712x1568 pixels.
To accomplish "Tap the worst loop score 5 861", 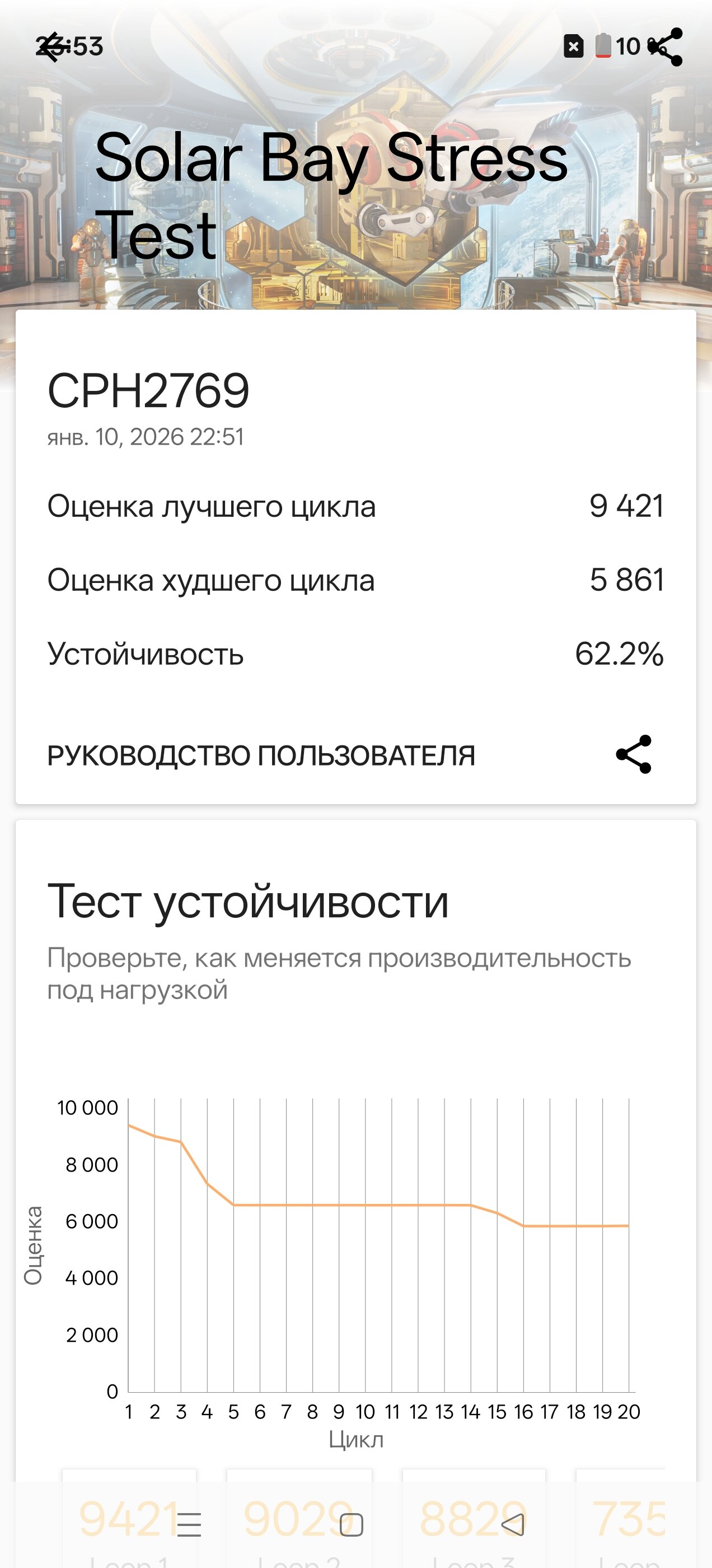I will [626, 580].
